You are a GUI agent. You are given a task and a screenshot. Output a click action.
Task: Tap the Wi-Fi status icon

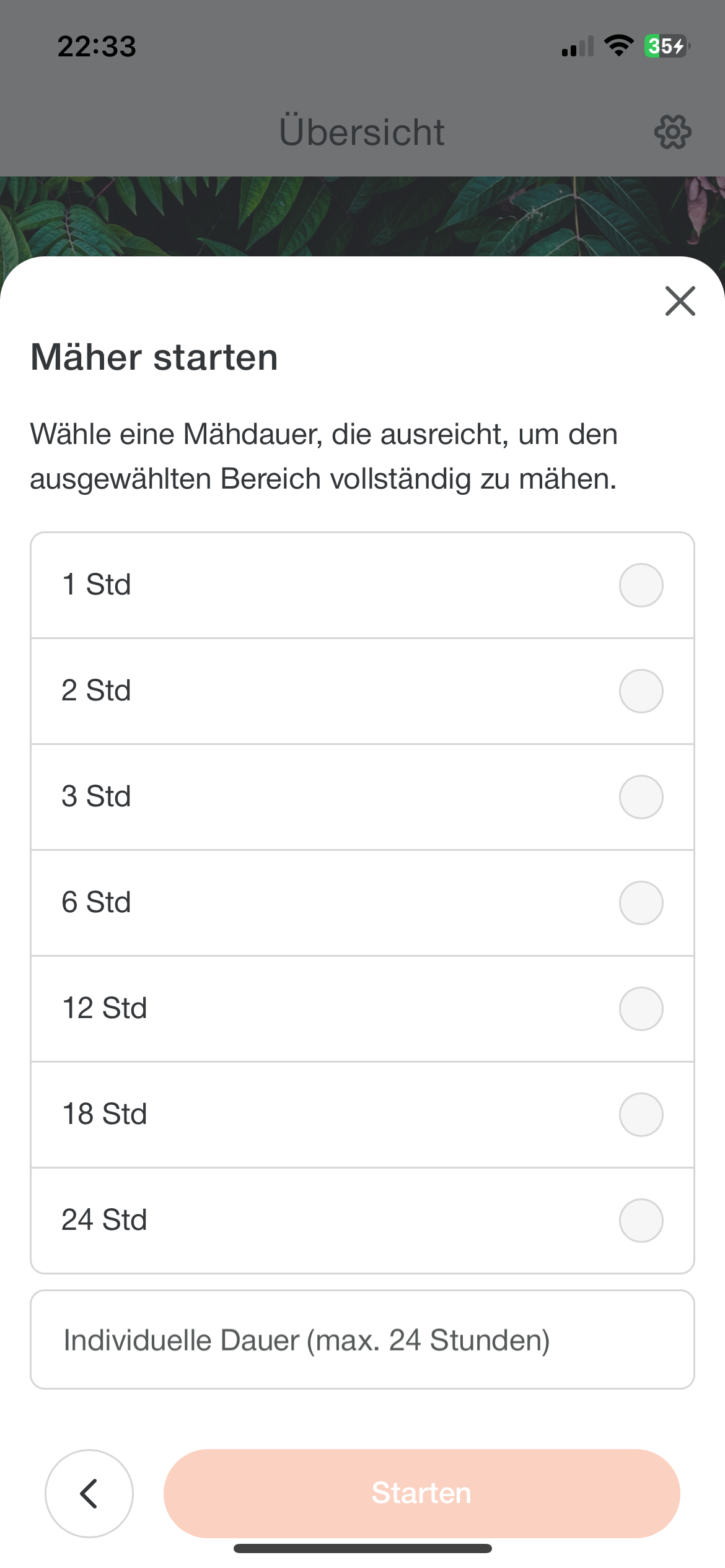618,46
